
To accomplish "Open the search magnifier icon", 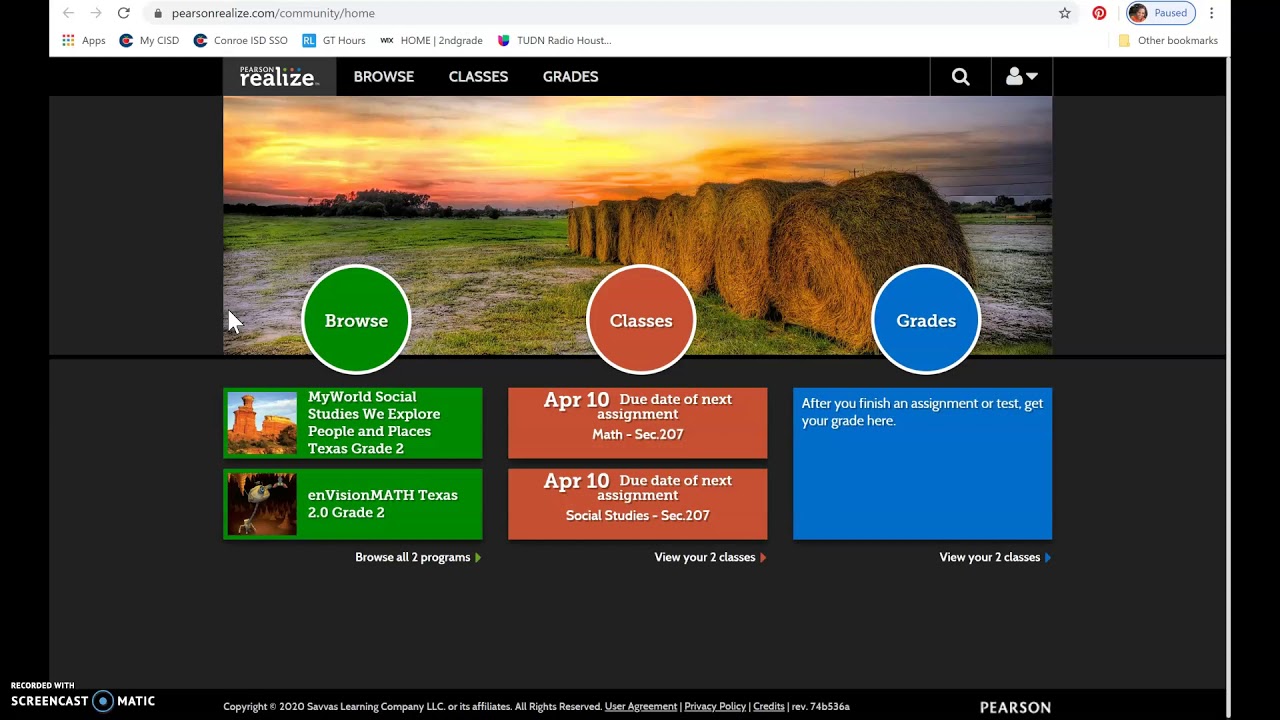I will point(960,77).
